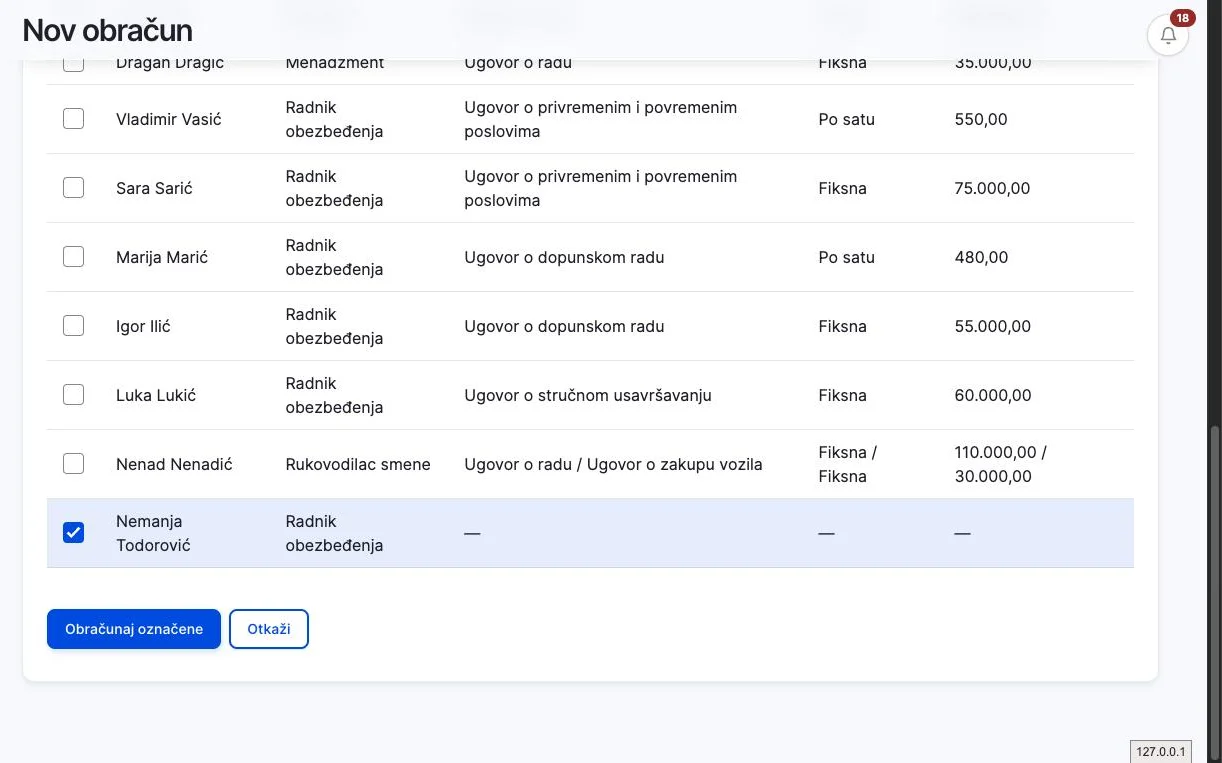Click "Ugovor o radu / Ugovor o zakupu vozila"
Viewport: 1222px width, 763px height.
[x=613, y=464]
